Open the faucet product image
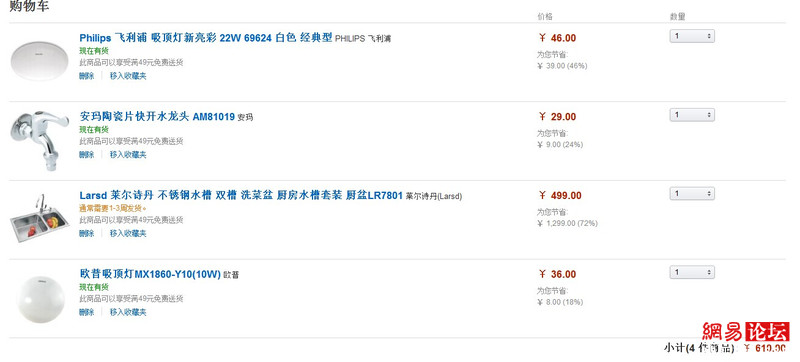The height and width of the screenshot is (362, 800). [39, 139]
